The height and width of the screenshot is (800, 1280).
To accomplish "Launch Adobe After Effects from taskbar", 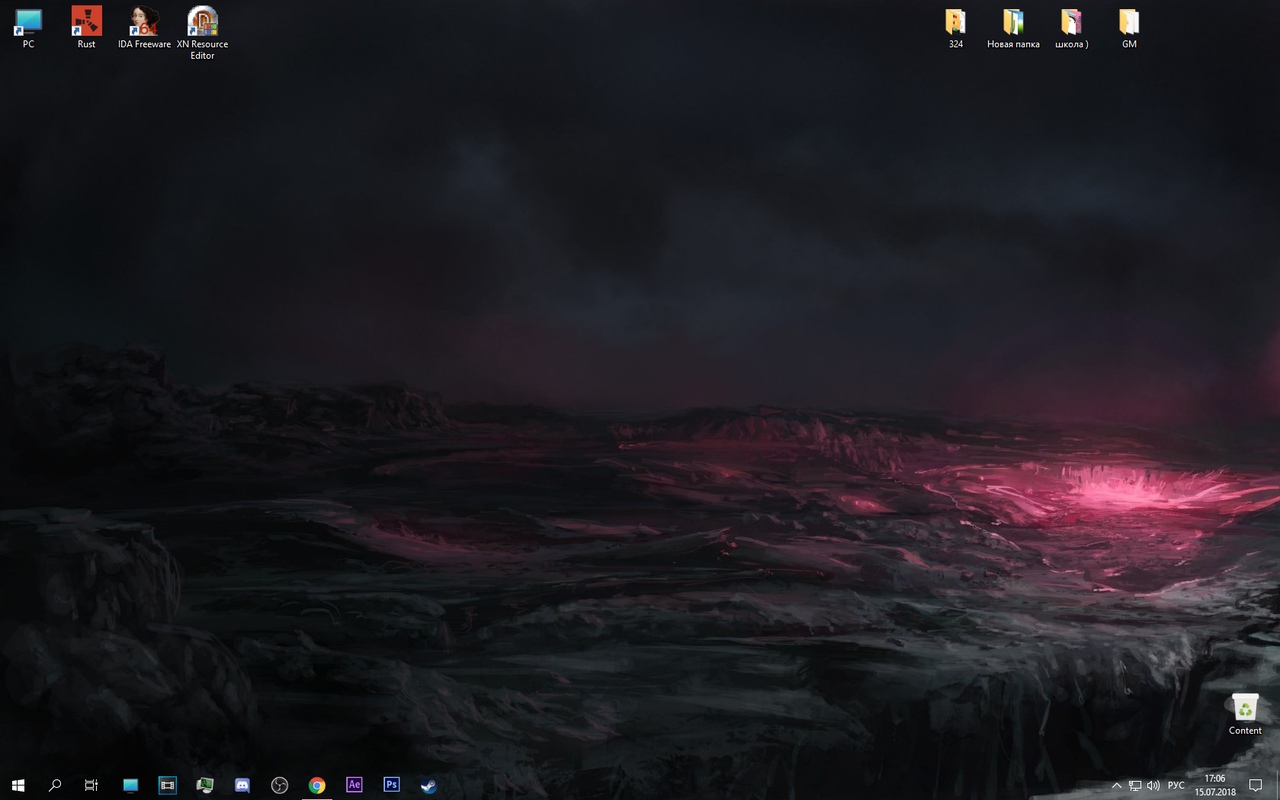I will (x=354, y=785).
